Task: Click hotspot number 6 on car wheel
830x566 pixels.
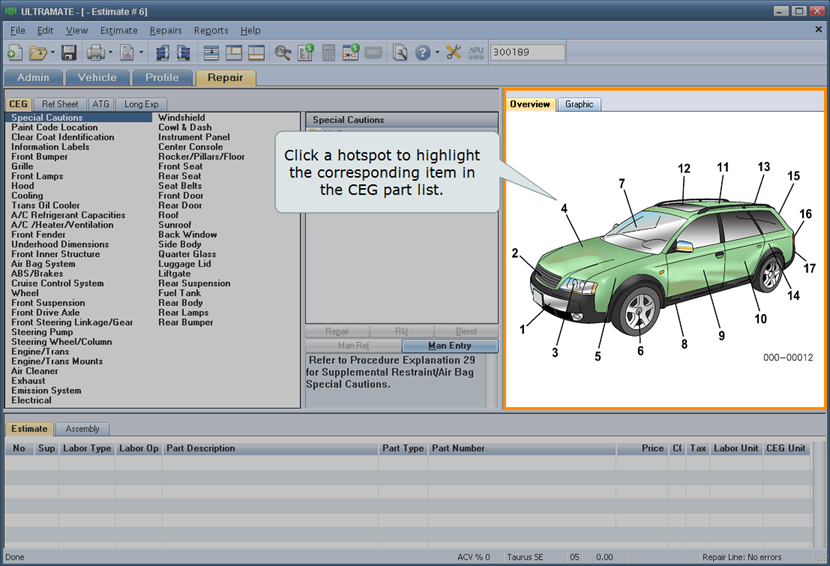Action: [x=640, y=350]
